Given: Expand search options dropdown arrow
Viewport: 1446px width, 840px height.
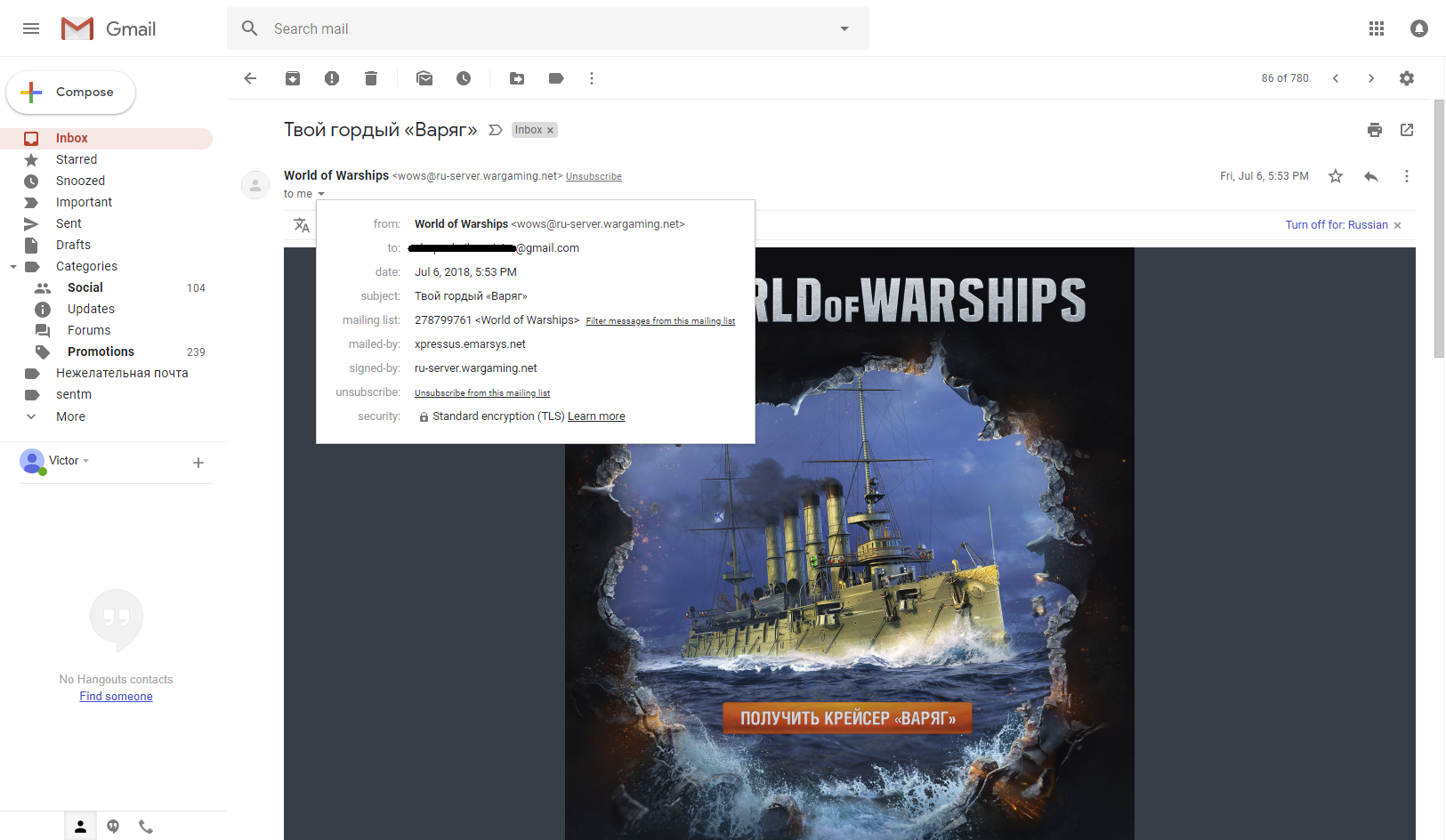Looking at the screenshot, I should [x=844, y=28].
